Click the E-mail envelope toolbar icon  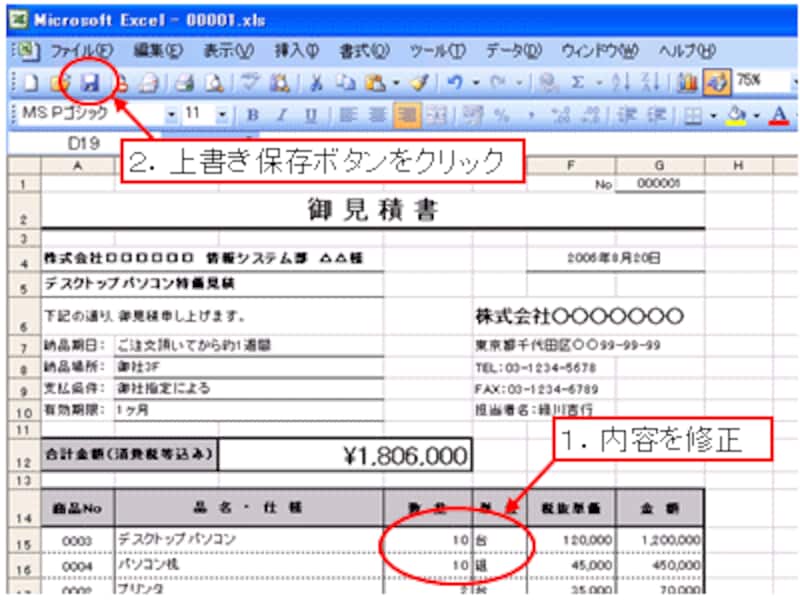click(149, 83)
